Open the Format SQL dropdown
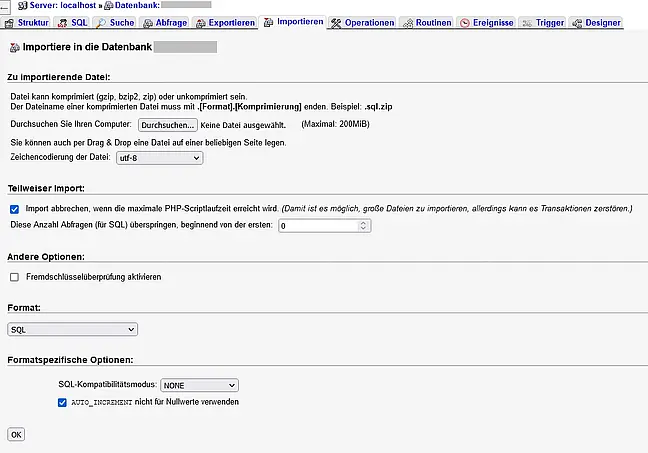Screen dimensions: 648x453 click(72, 329)
